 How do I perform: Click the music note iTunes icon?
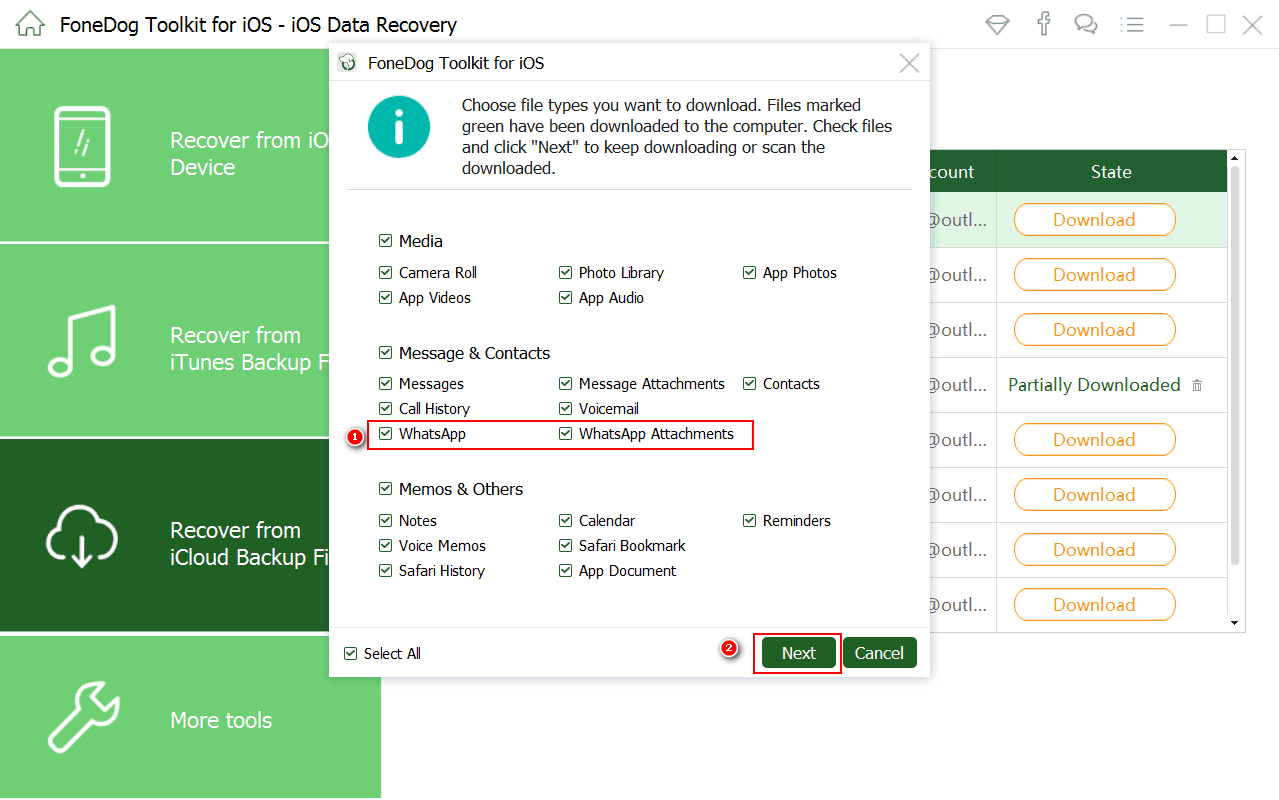(82, 342)
